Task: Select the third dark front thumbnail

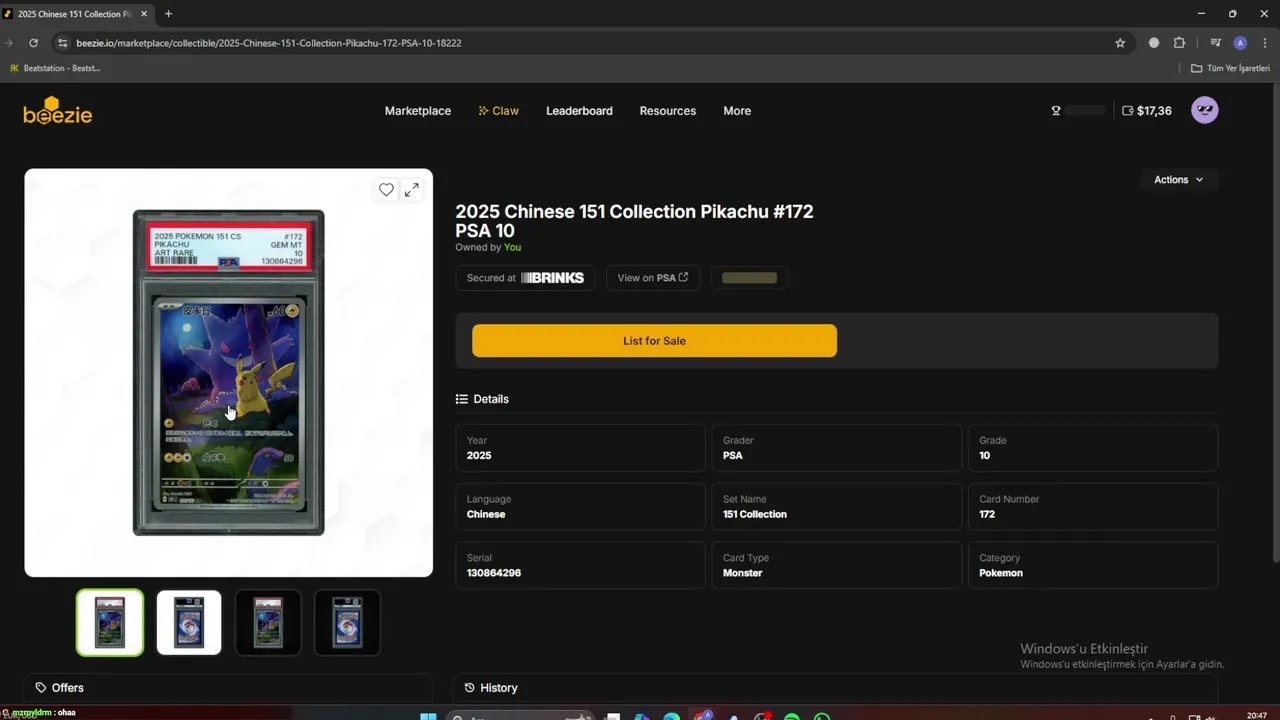Action: 268,622
